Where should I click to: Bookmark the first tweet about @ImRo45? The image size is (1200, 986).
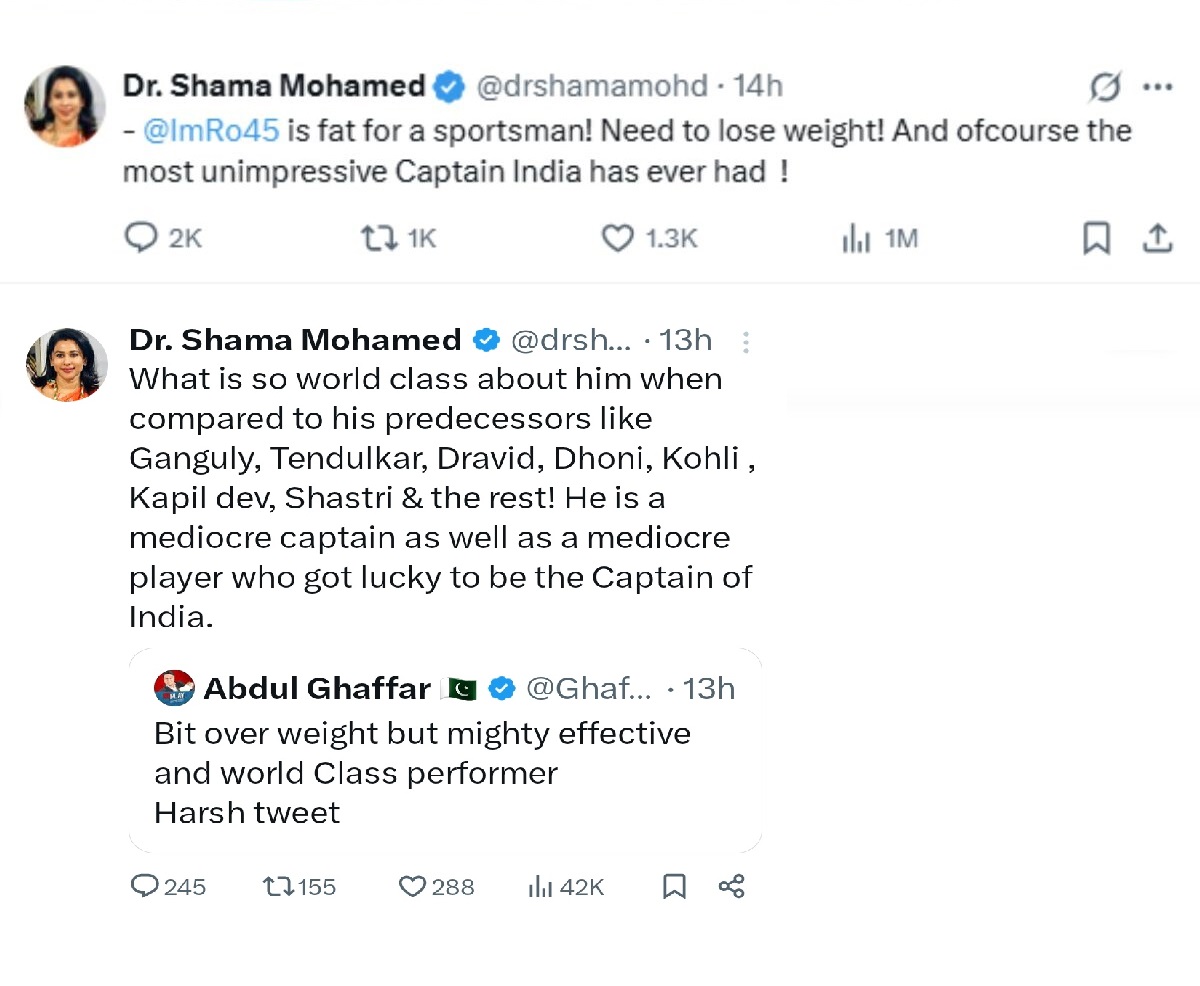tap(1097, 238)
